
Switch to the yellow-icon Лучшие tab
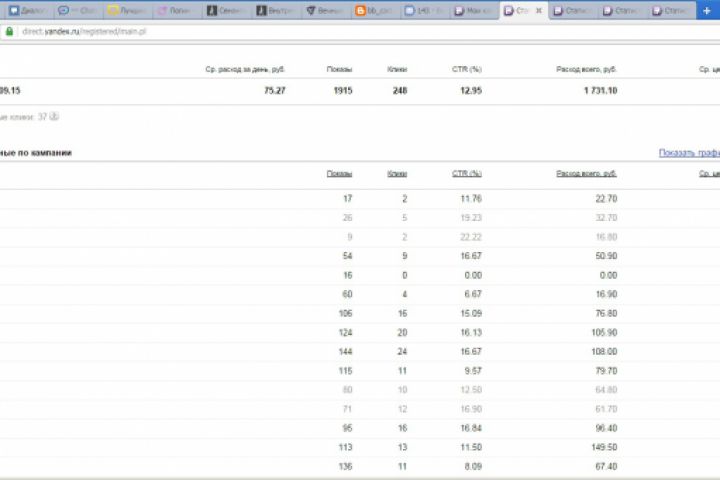click(x=127, y=11)
